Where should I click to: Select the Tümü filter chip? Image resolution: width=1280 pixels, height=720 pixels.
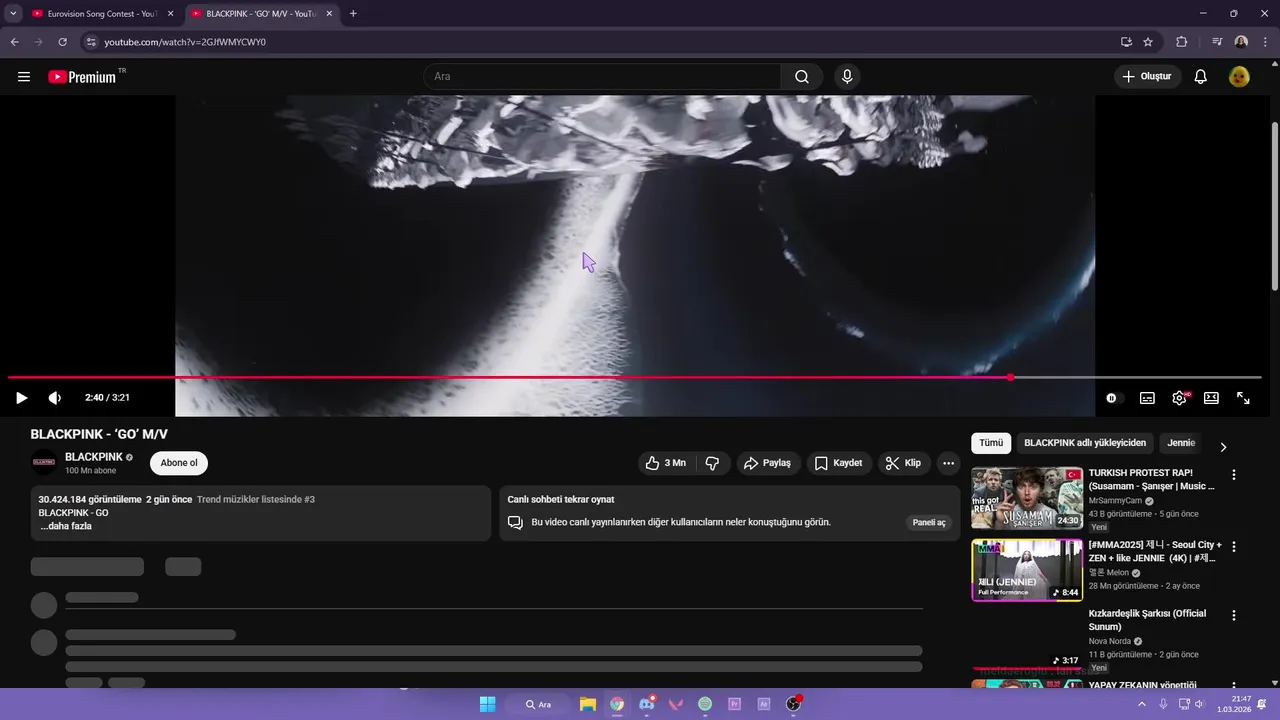click(991, 443)
